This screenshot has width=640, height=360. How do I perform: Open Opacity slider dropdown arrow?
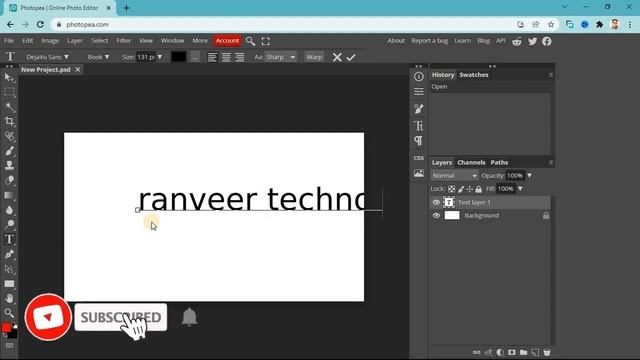[529, 176]
